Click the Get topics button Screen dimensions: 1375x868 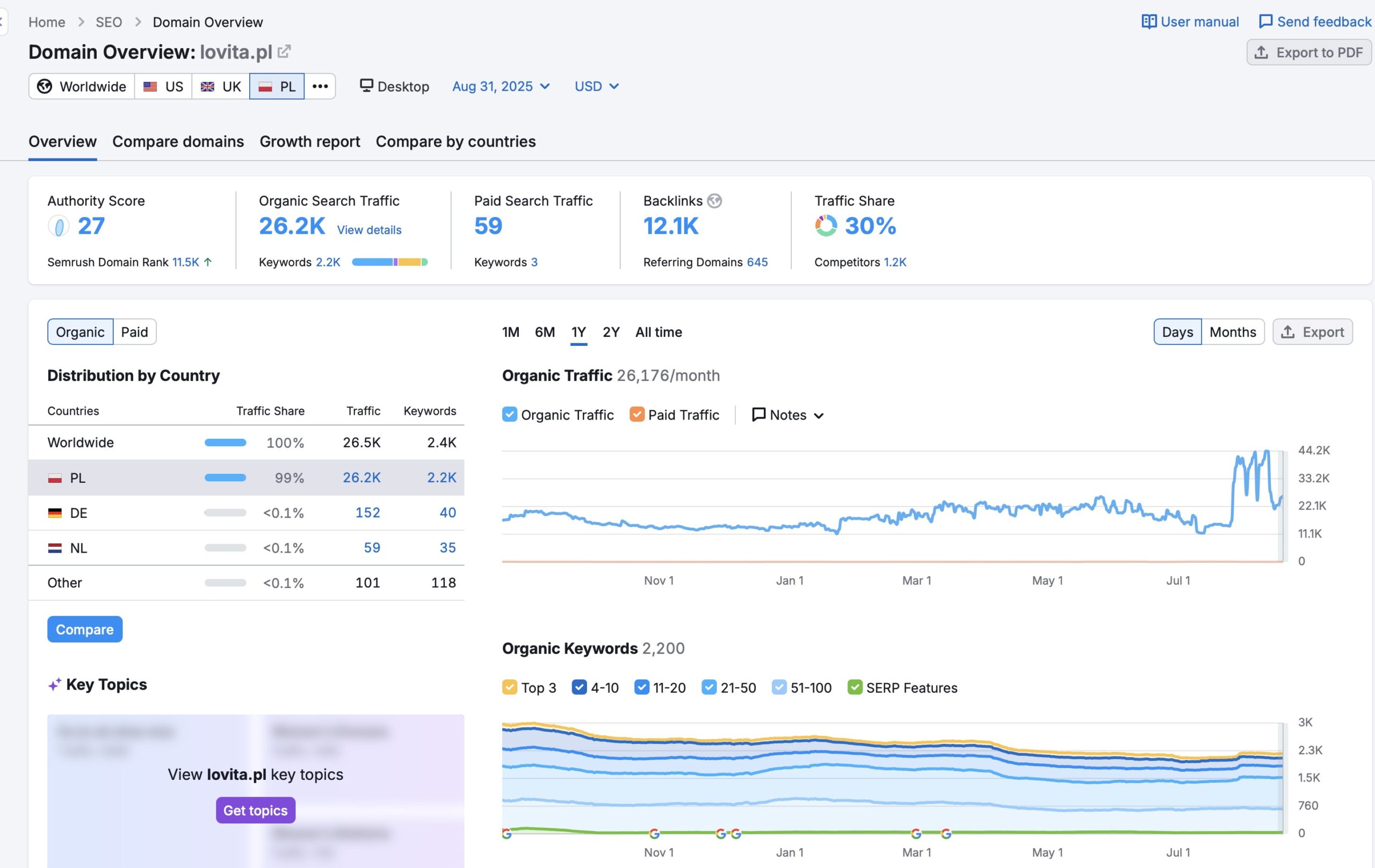click(255, 811)
